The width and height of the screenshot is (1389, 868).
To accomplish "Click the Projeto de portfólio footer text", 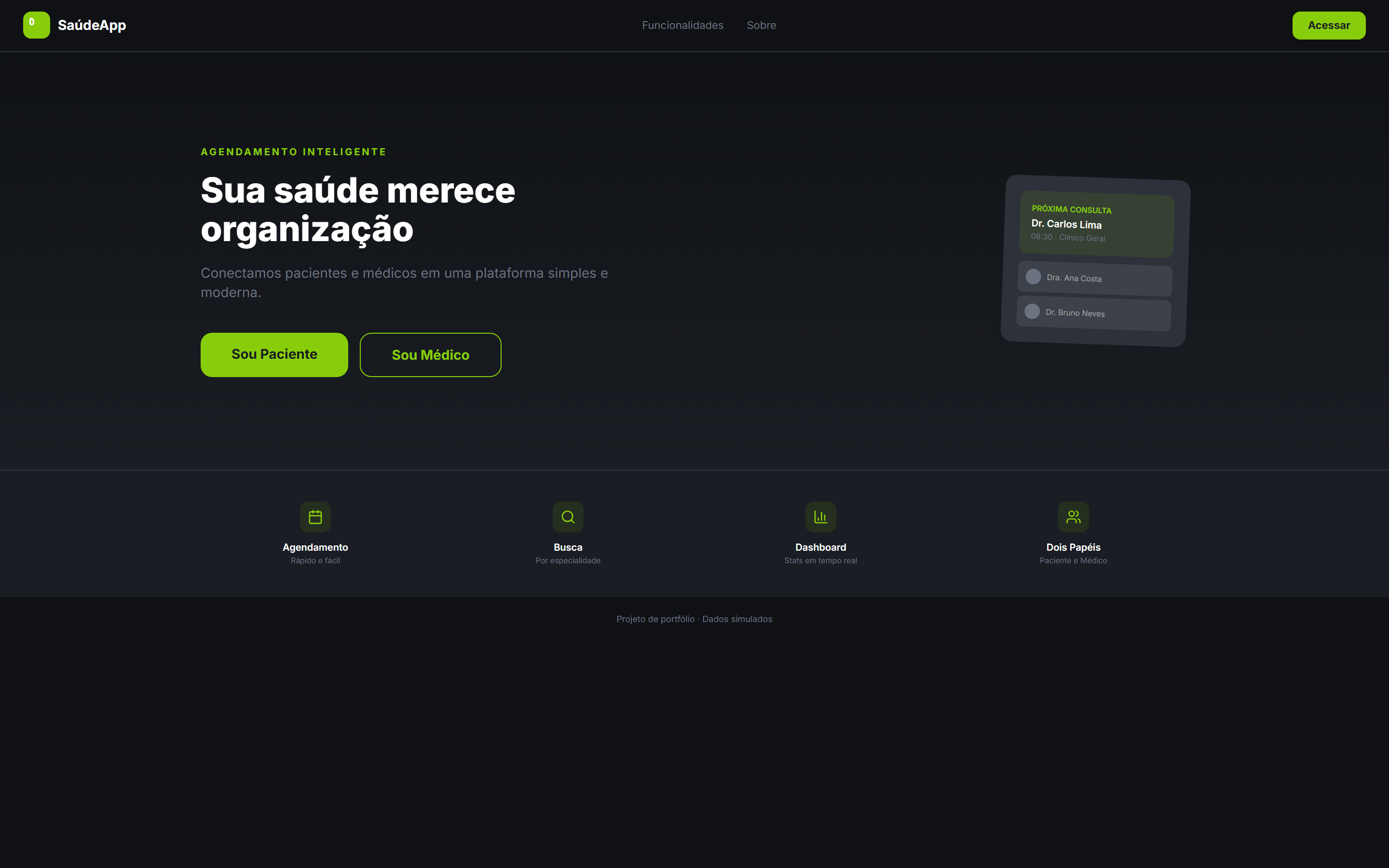I will coord(694,619).
